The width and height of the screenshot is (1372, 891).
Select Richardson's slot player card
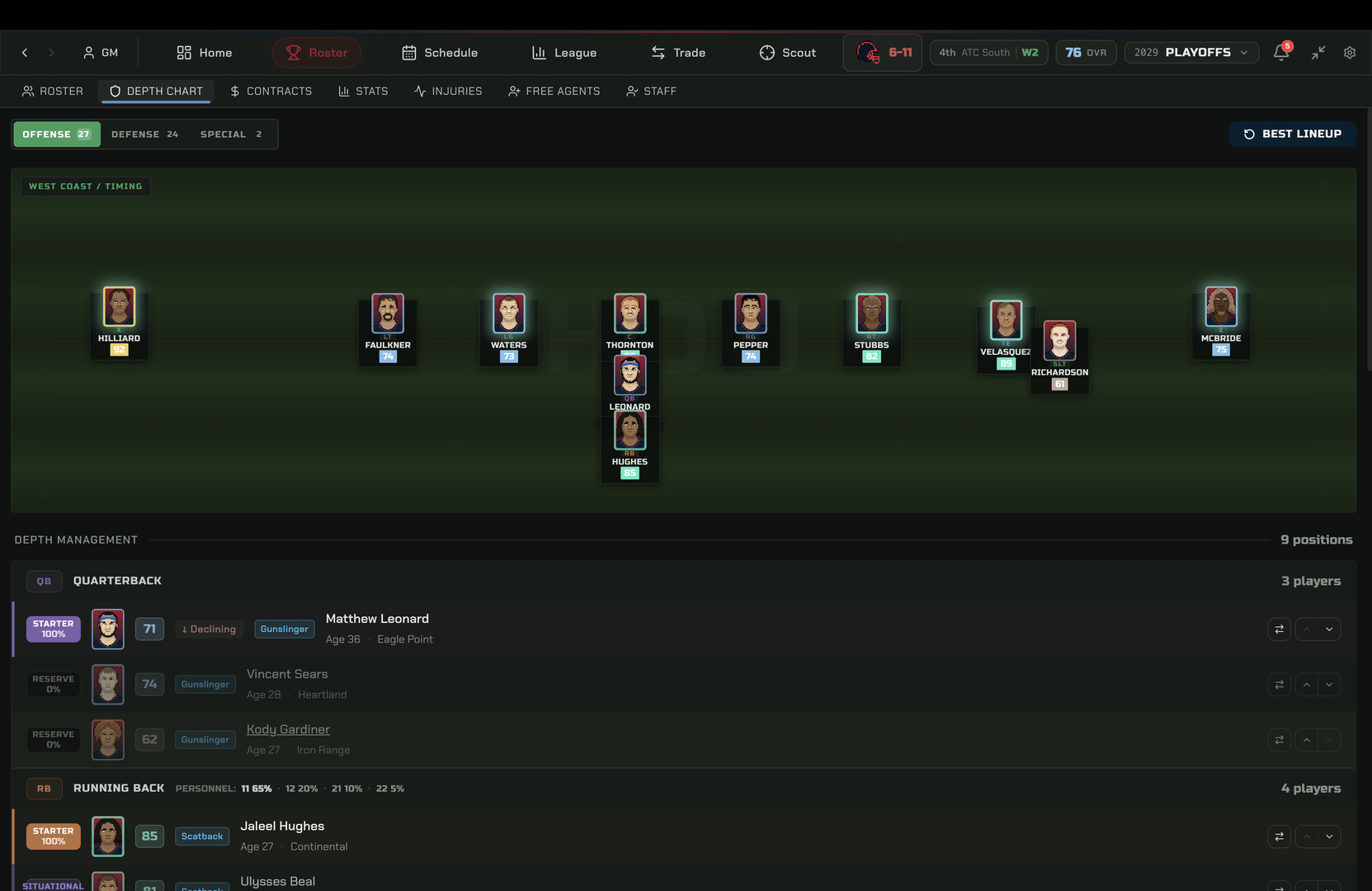point(1059,356)
